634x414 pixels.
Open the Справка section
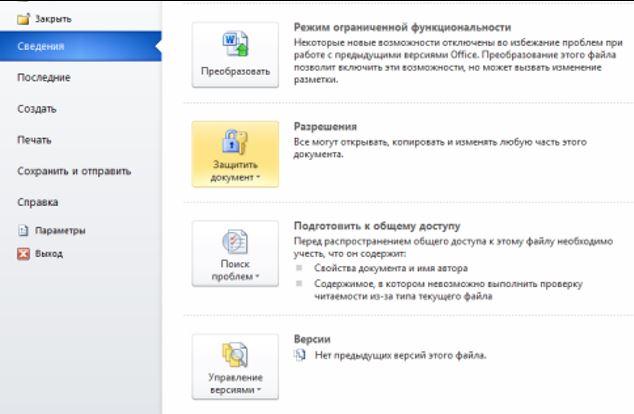[38, 202]
